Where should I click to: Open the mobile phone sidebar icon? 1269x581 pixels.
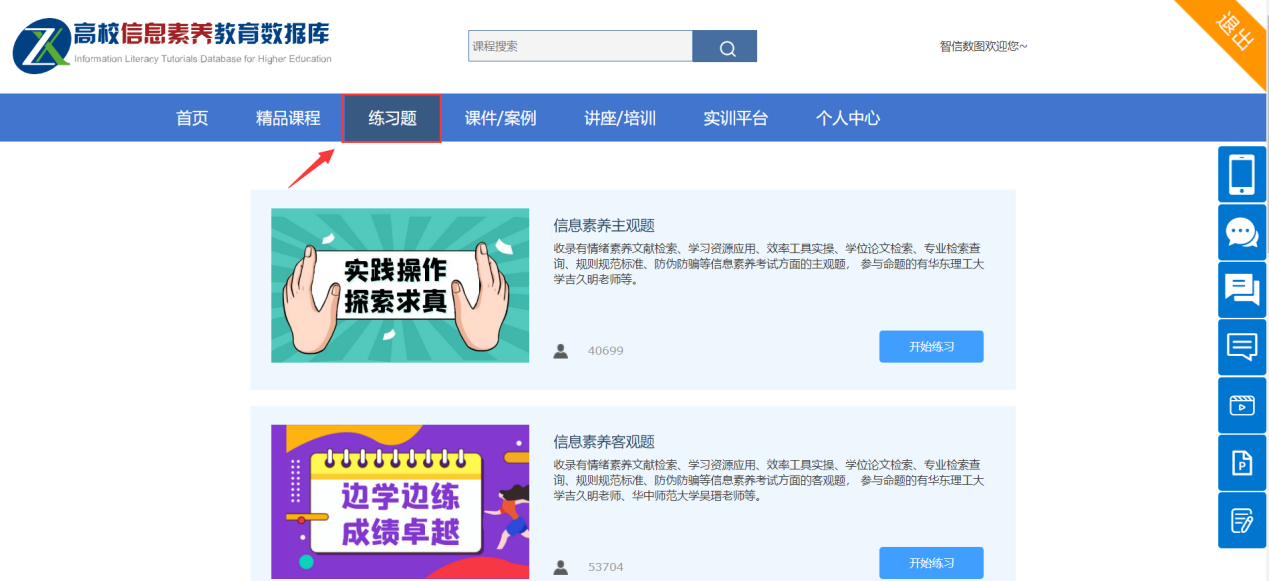[x=1242, y=175]
